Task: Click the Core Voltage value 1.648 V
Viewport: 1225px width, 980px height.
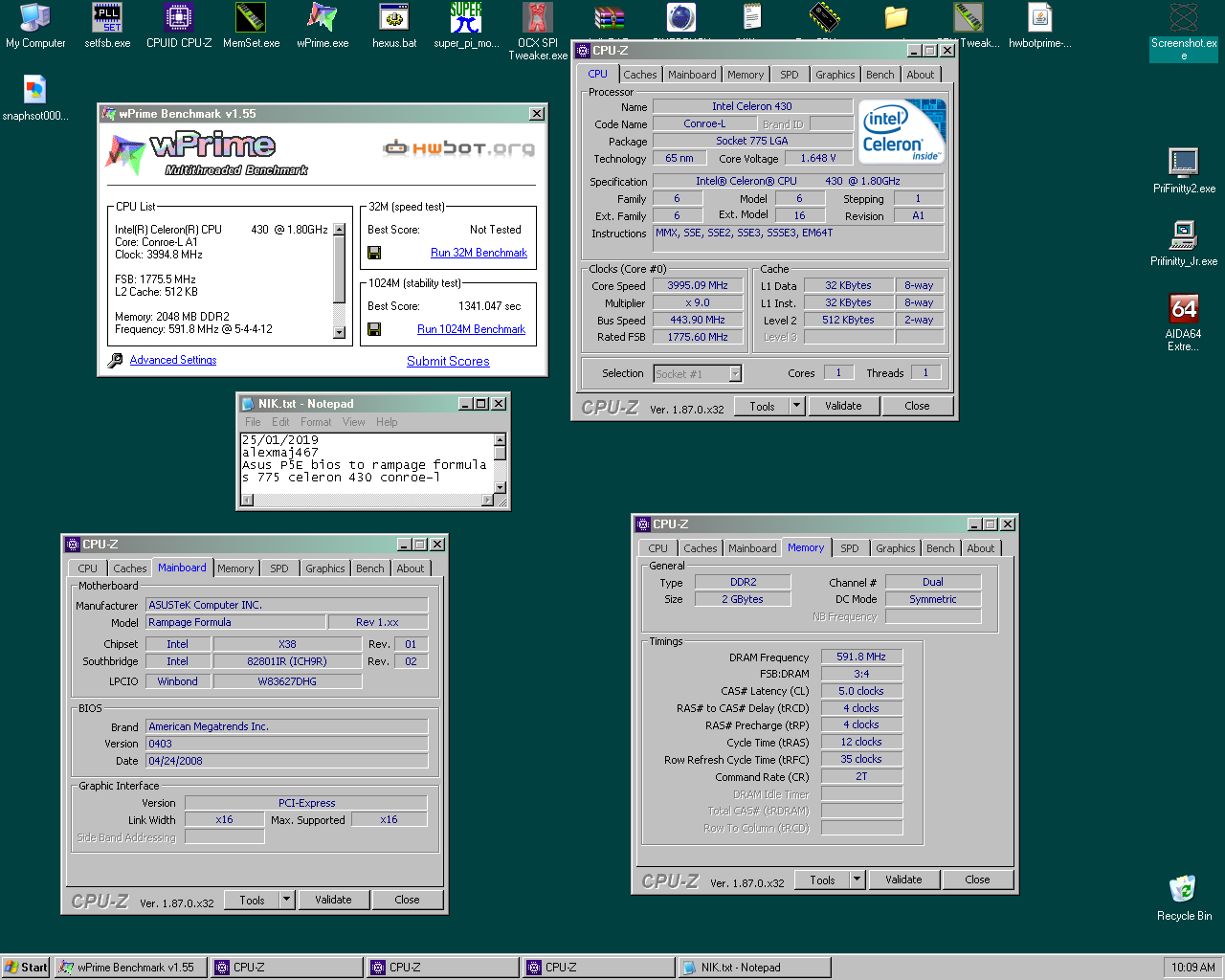Action: (818, 158)
